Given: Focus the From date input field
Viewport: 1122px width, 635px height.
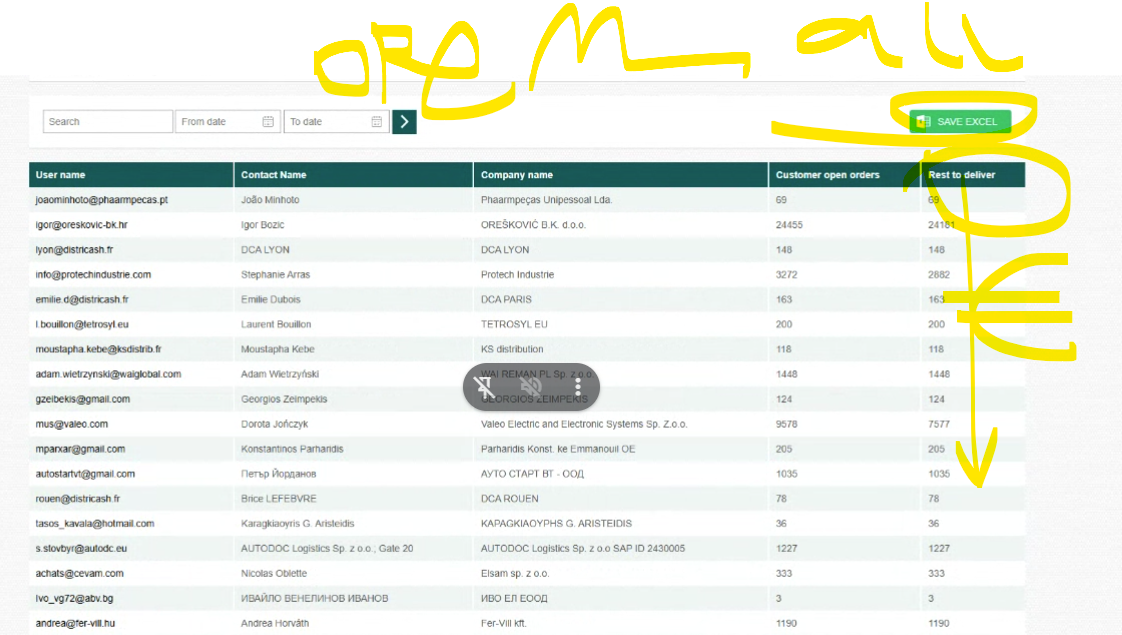Looking at the screenshot, I should tap(218, 122).
